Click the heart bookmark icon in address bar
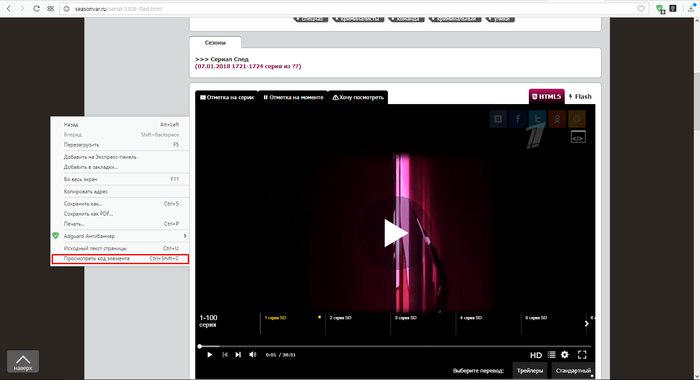 tap(641, 8)
